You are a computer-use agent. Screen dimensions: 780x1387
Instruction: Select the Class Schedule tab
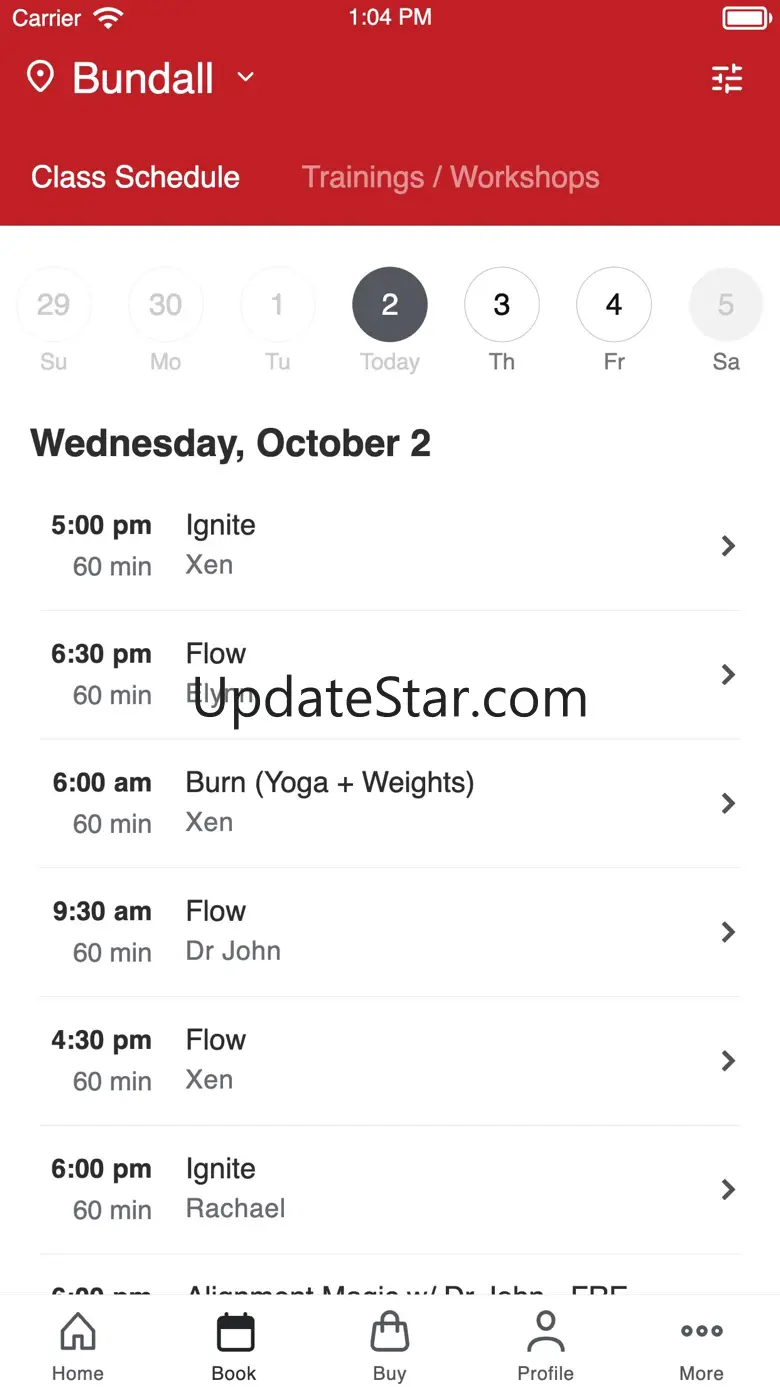point(135,178)
